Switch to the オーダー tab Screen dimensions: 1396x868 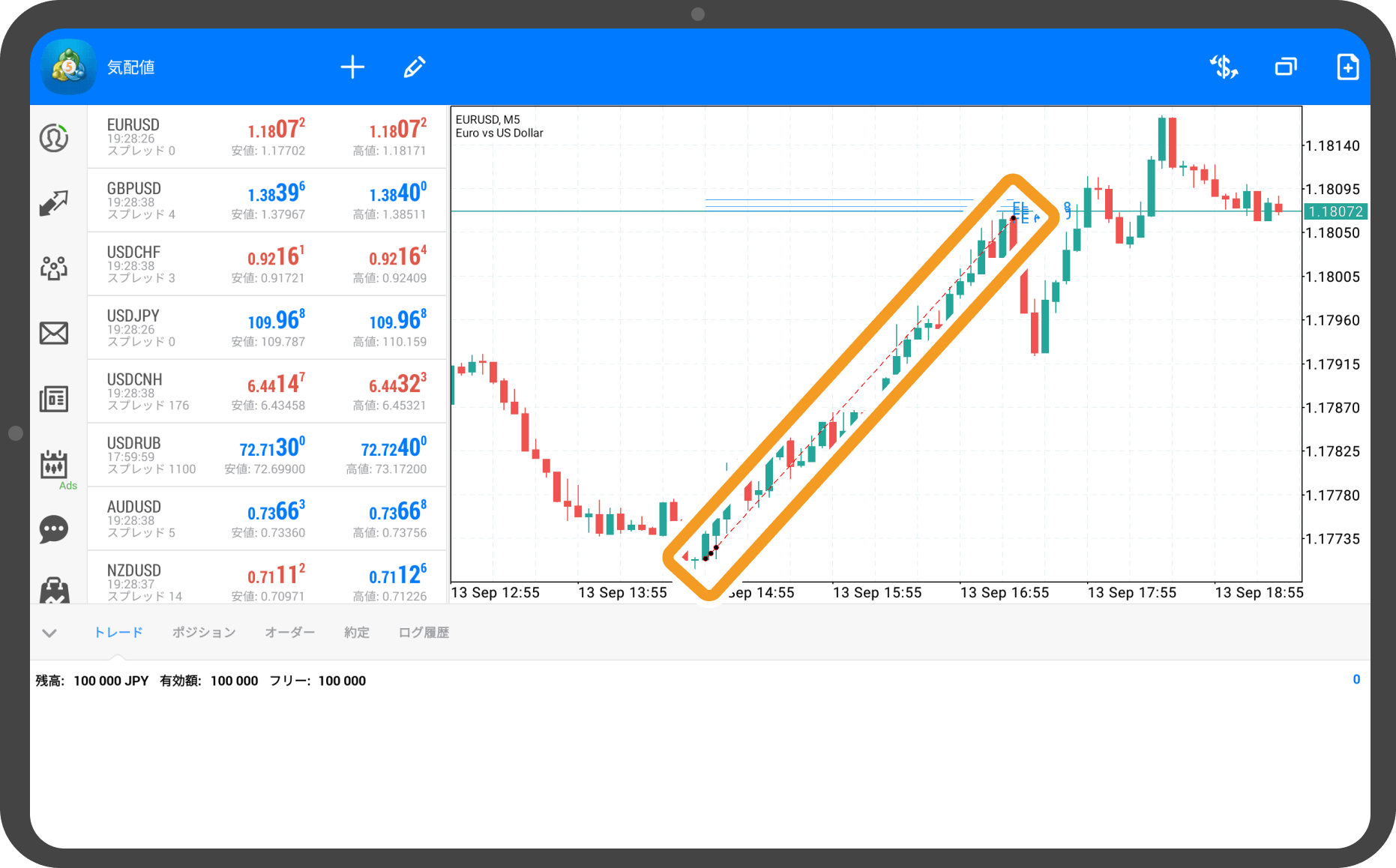tap(289, 633)
